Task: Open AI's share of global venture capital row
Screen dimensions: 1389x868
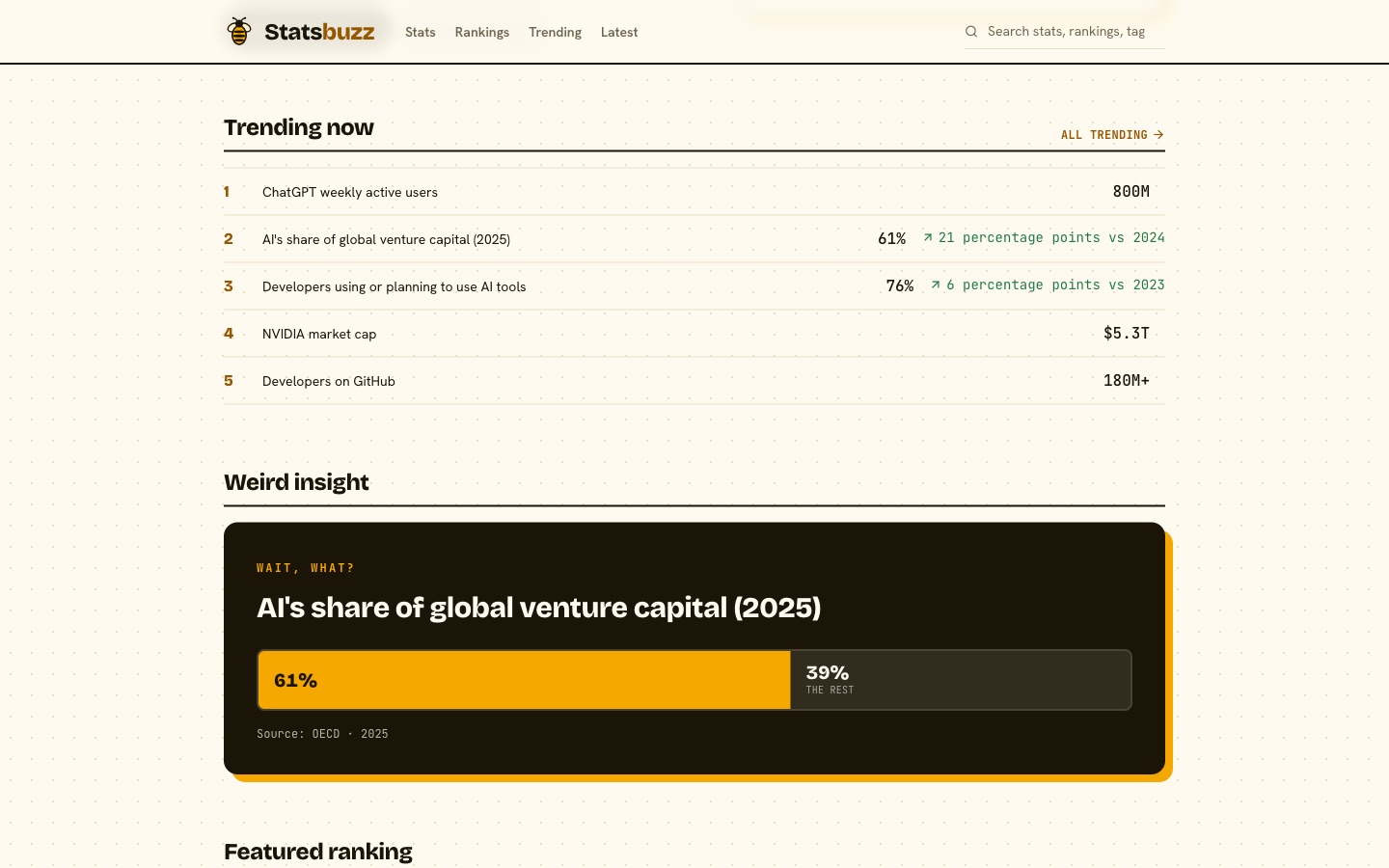Action: 694,239
